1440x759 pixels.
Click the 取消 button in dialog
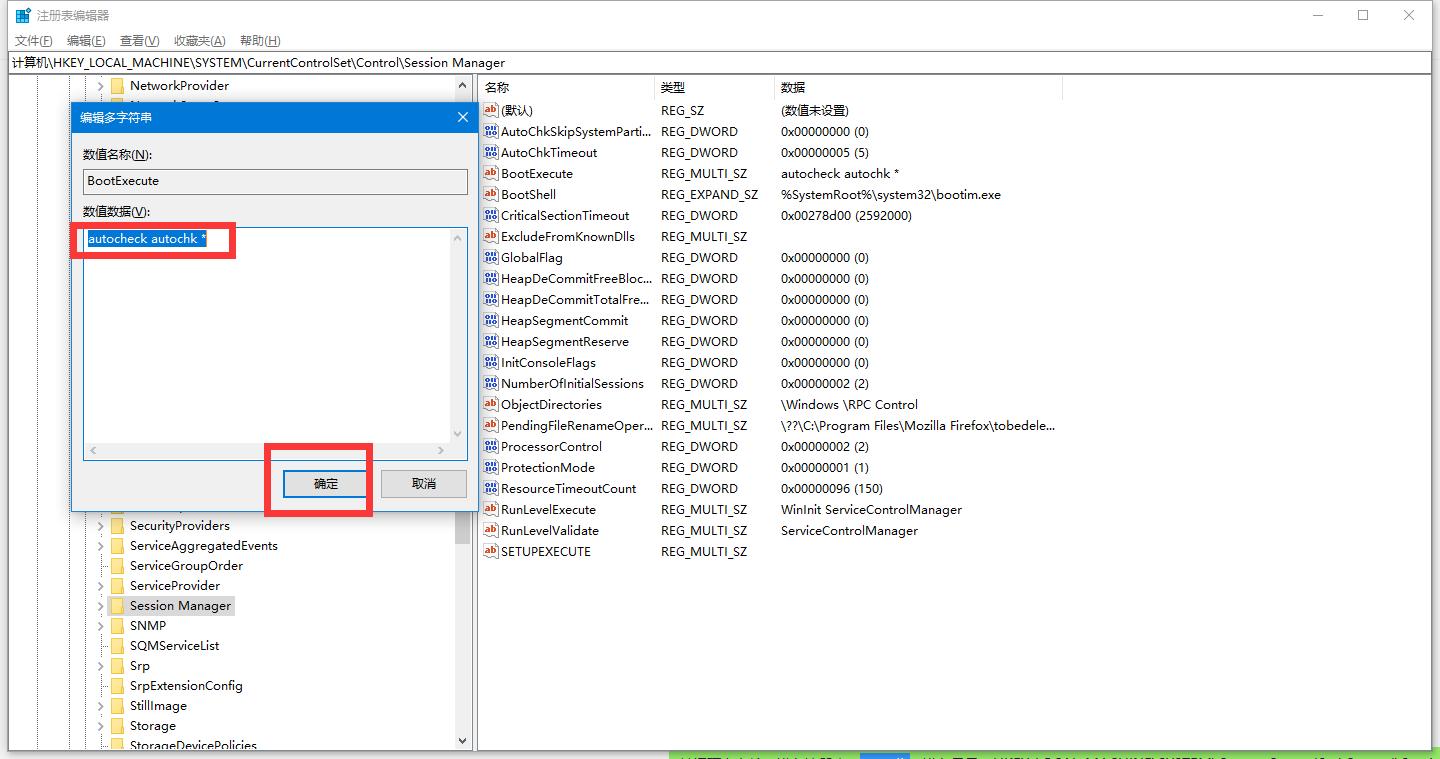(x=424, y=484)
